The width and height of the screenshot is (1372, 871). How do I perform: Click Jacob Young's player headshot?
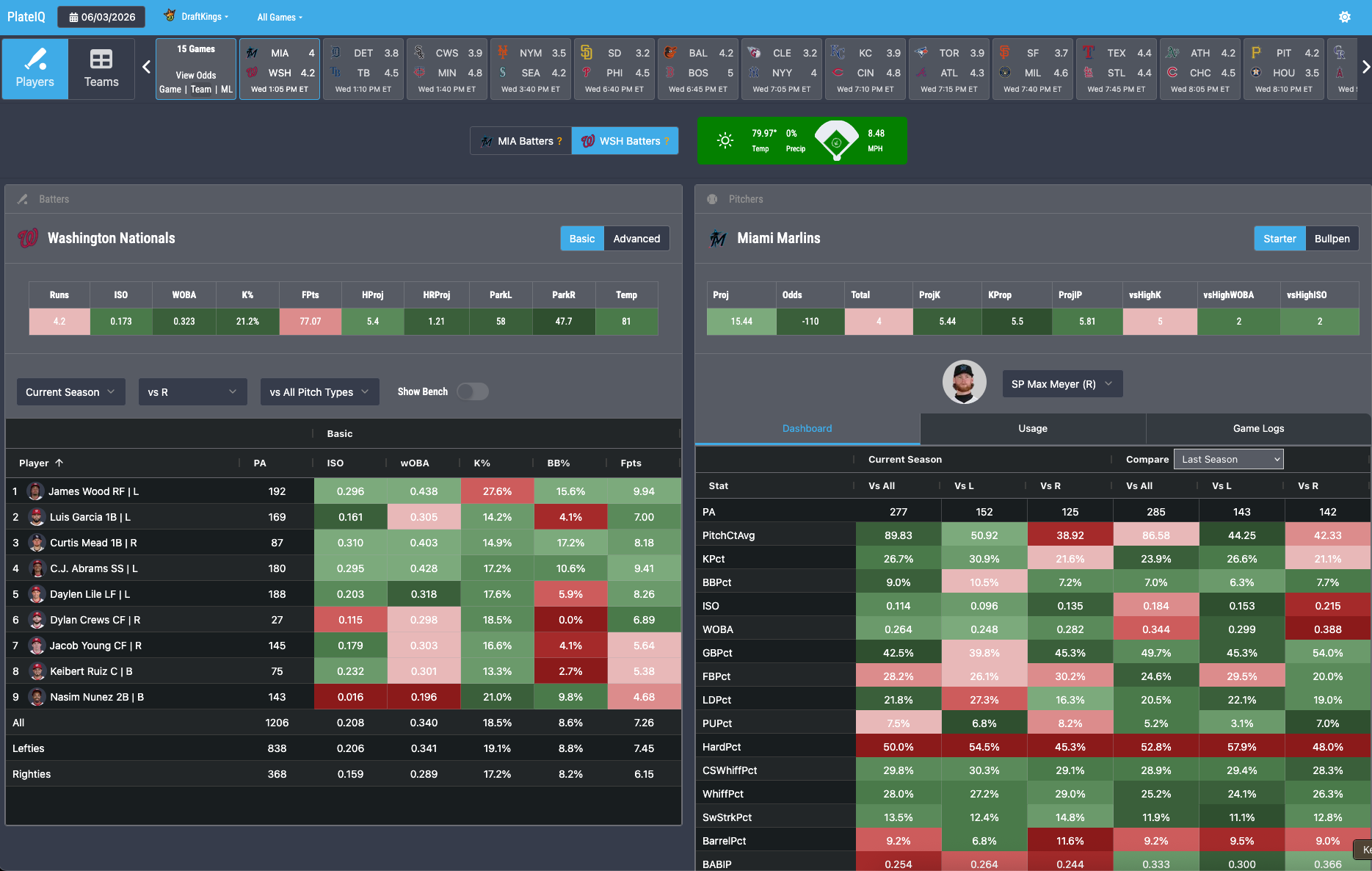coord(37,646)
